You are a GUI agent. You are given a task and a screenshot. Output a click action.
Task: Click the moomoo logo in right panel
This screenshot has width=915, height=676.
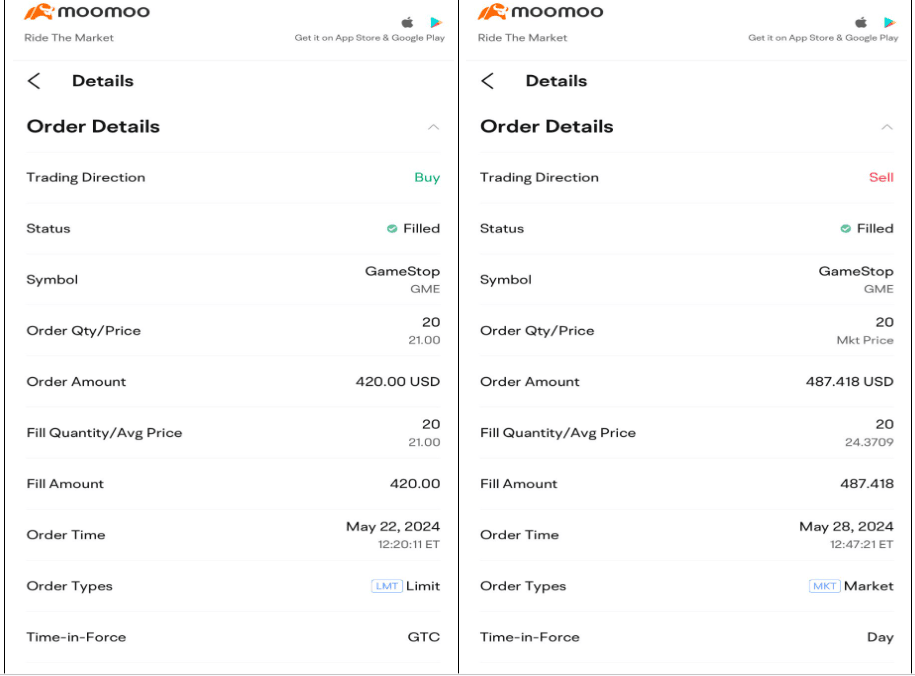[540, 13]
